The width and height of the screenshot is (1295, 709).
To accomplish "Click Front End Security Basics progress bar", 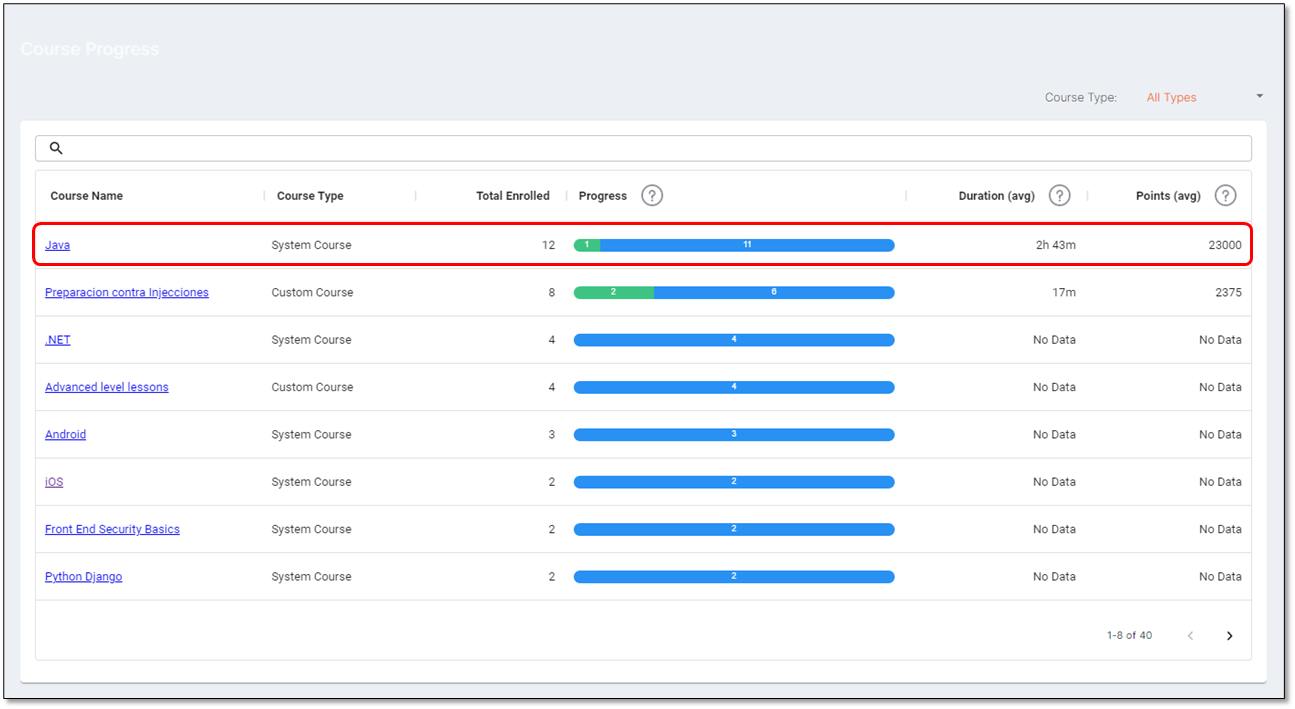I will pyautogui.click(x=734, y=529).
